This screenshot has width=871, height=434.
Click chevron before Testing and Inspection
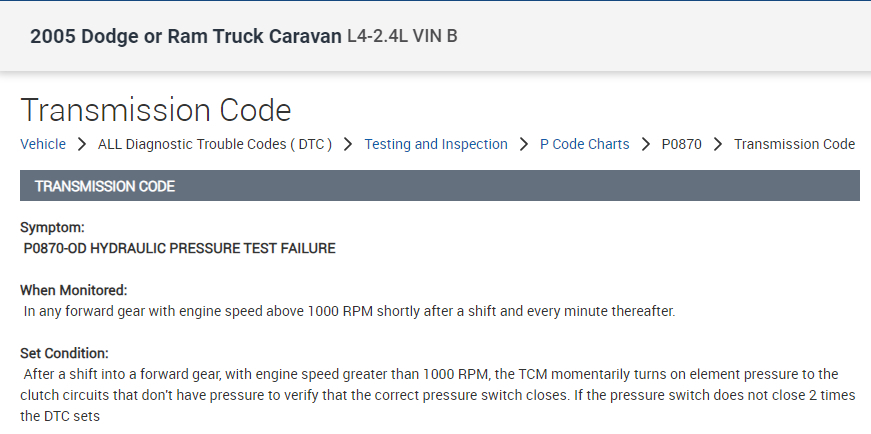(348, 144)
